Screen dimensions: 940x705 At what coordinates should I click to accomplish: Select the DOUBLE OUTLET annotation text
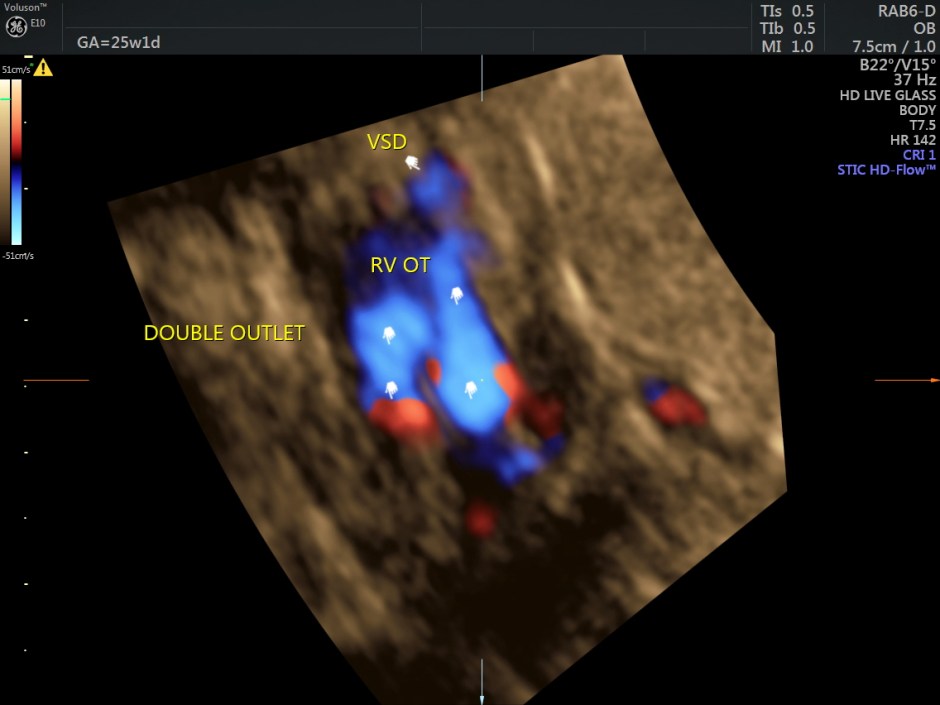pyautogui.click(x=224, y=333)
